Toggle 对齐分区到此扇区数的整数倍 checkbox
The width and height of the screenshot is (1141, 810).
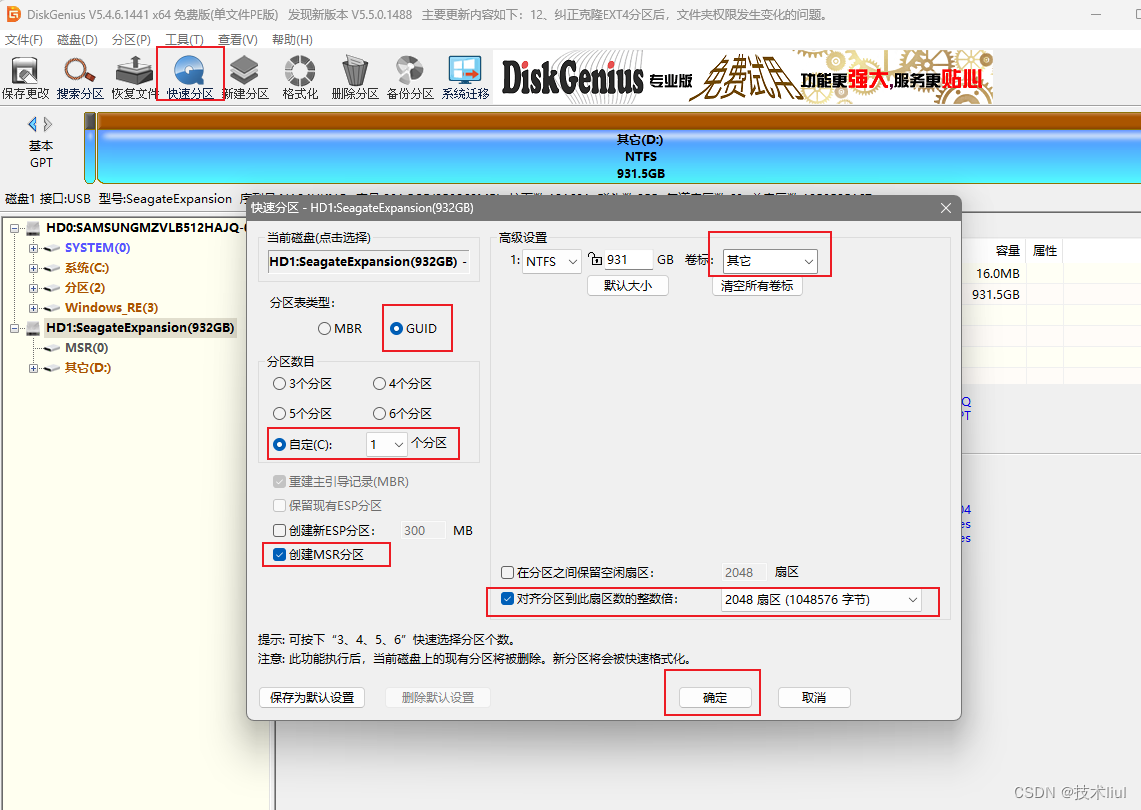pos(508,599)
